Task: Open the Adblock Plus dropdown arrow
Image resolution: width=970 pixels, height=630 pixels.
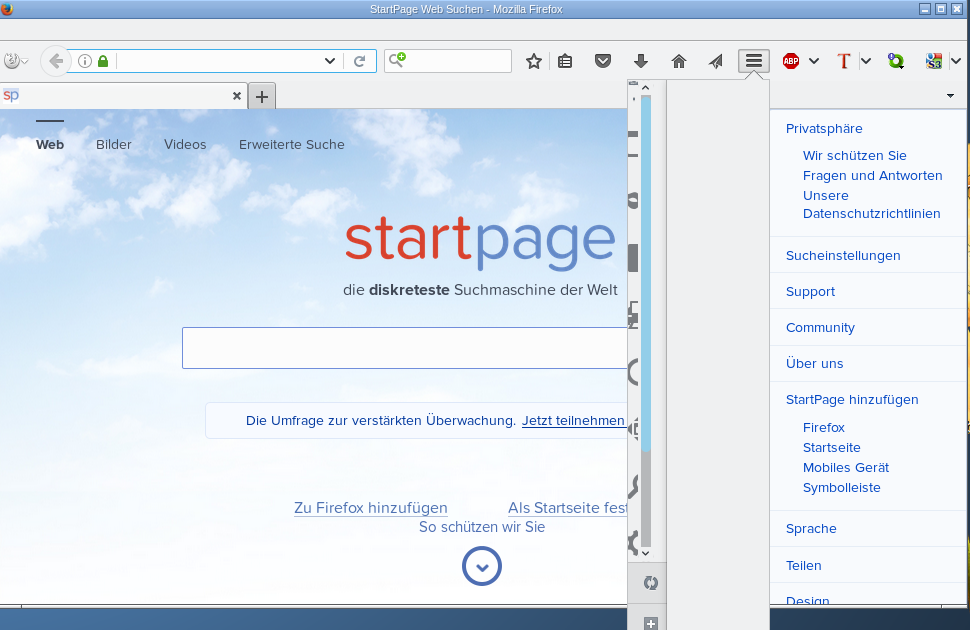Action: tap(814, 61)
